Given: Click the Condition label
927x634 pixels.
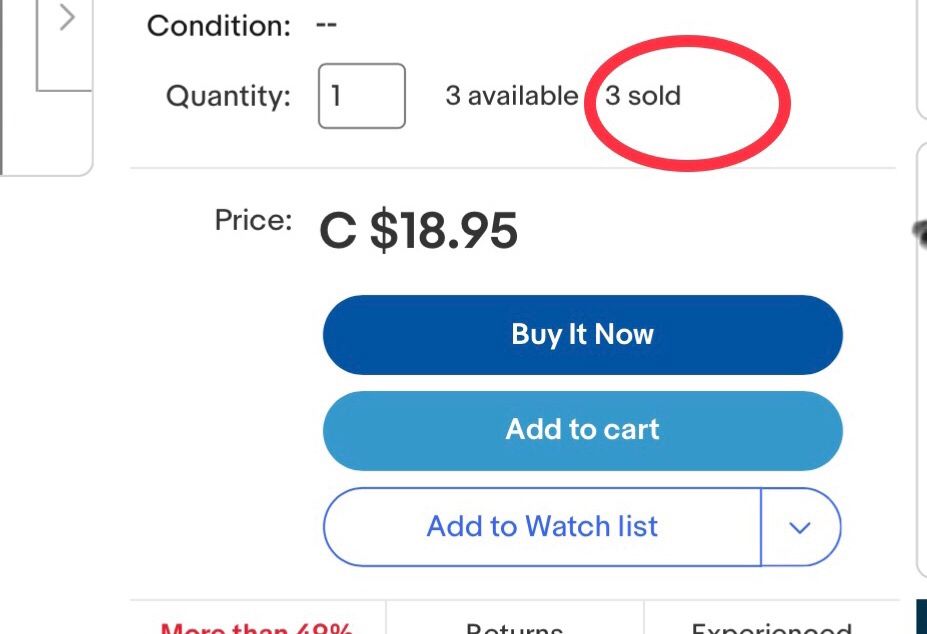Looking at the screenshot, I should (x=219, y=25).
